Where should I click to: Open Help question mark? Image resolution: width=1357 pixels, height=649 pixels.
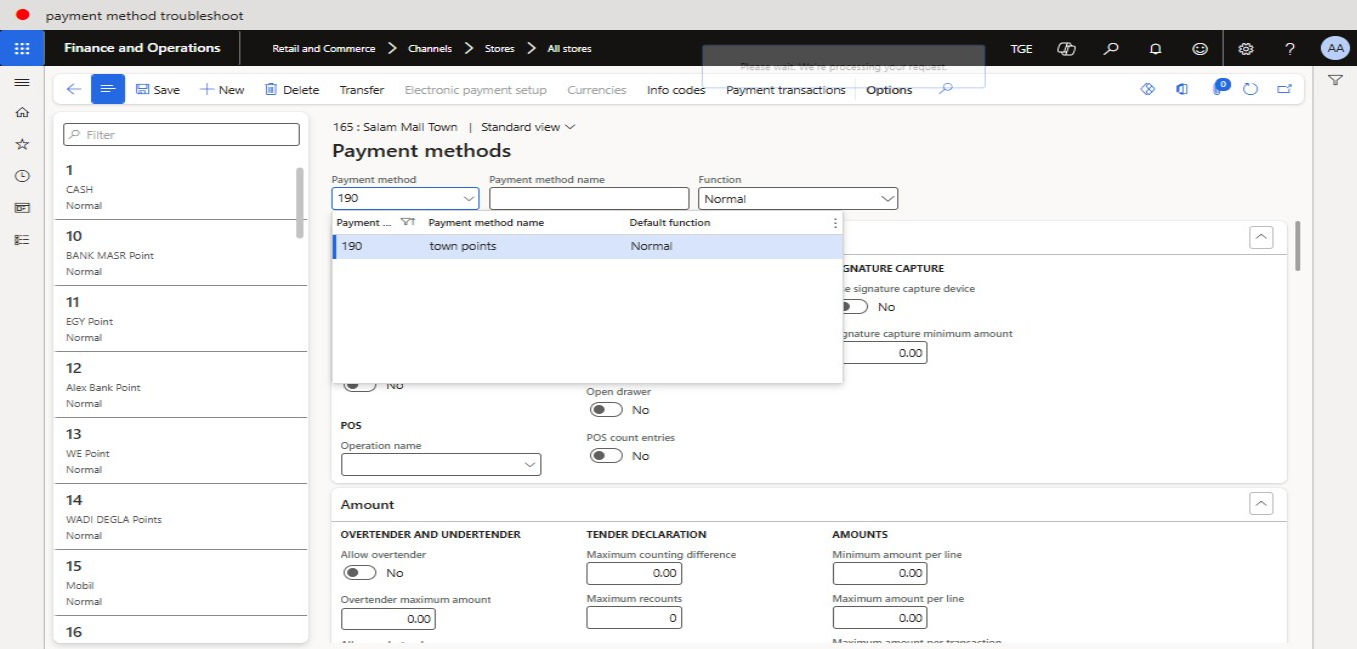(x=1290, y=48)
